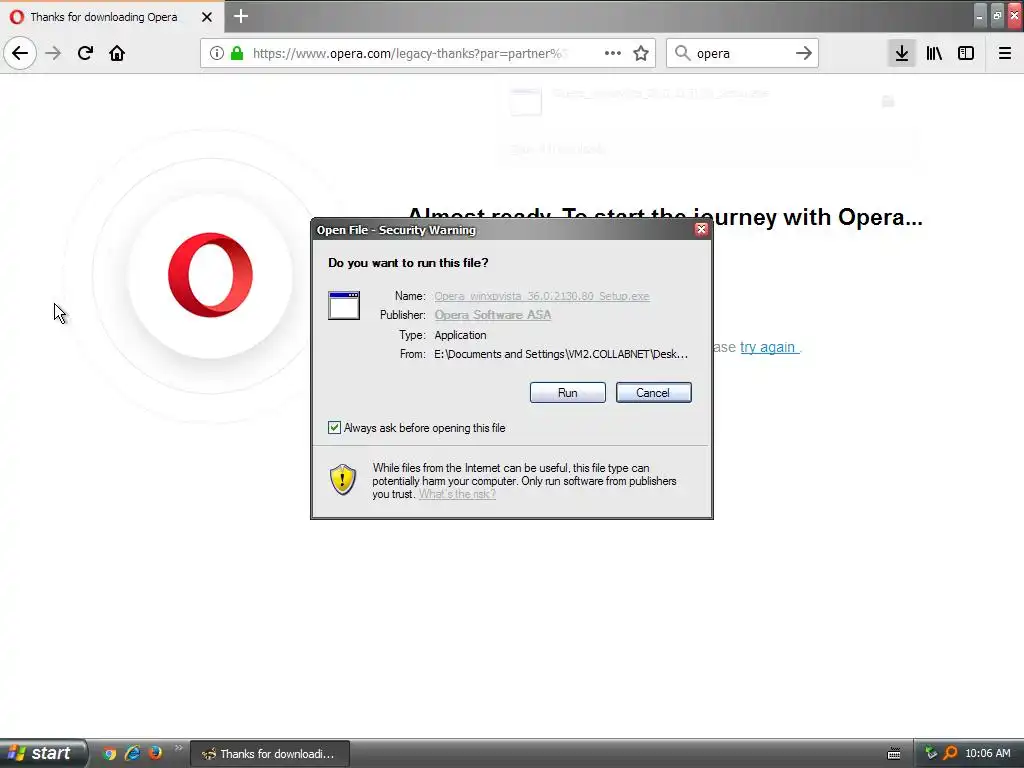Close the 'Thanks for downloading Opera' tab
The width and height of the screenshot is (1024, 768).
(207, 17)
